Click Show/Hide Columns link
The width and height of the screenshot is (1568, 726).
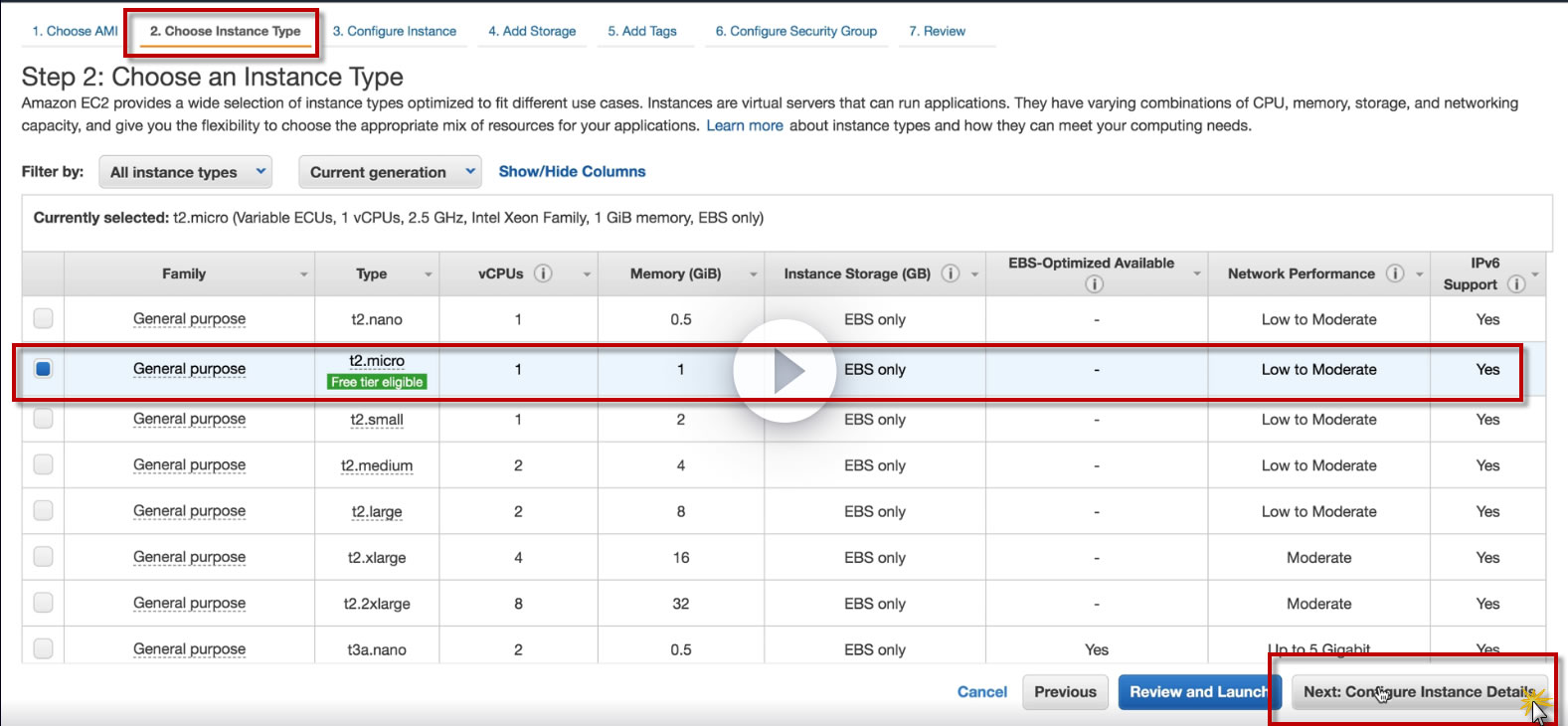572,171
